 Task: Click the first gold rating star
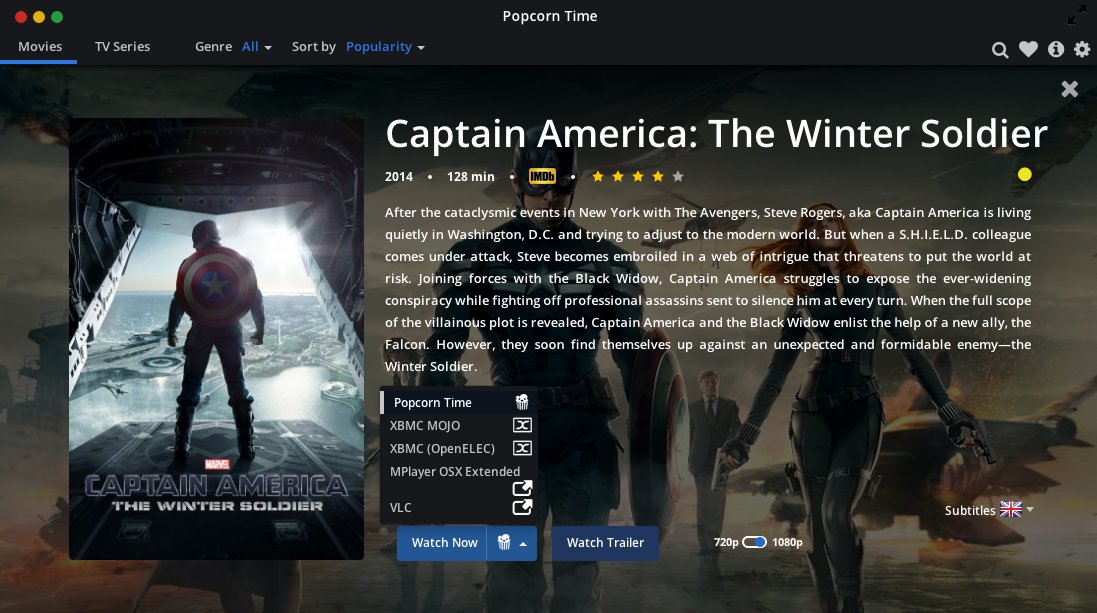597,176
